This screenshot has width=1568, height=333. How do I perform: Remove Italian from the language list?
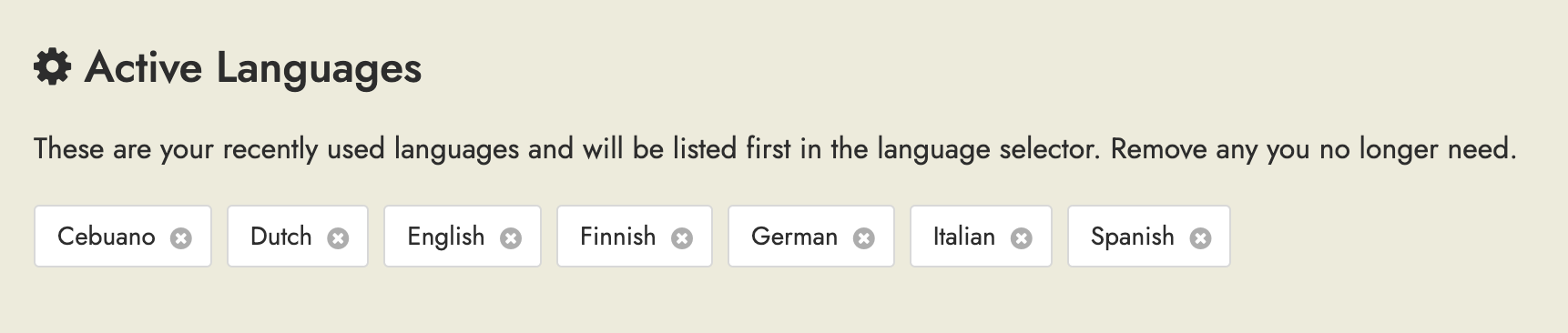pyautogui.click(x=1022, y=237)
